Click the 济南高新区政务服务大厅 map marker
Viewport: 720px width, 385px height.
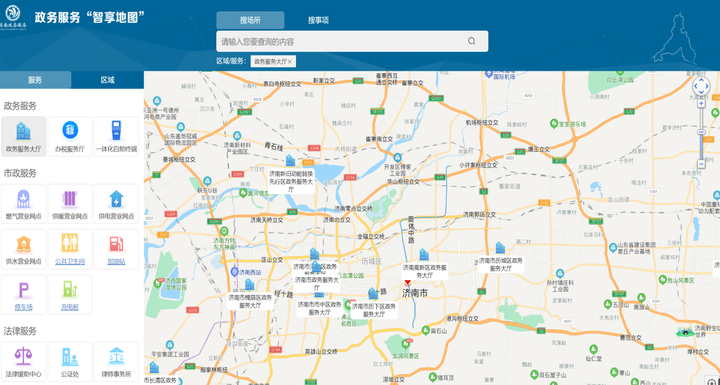pyautogui.click(x=424, y=254)
